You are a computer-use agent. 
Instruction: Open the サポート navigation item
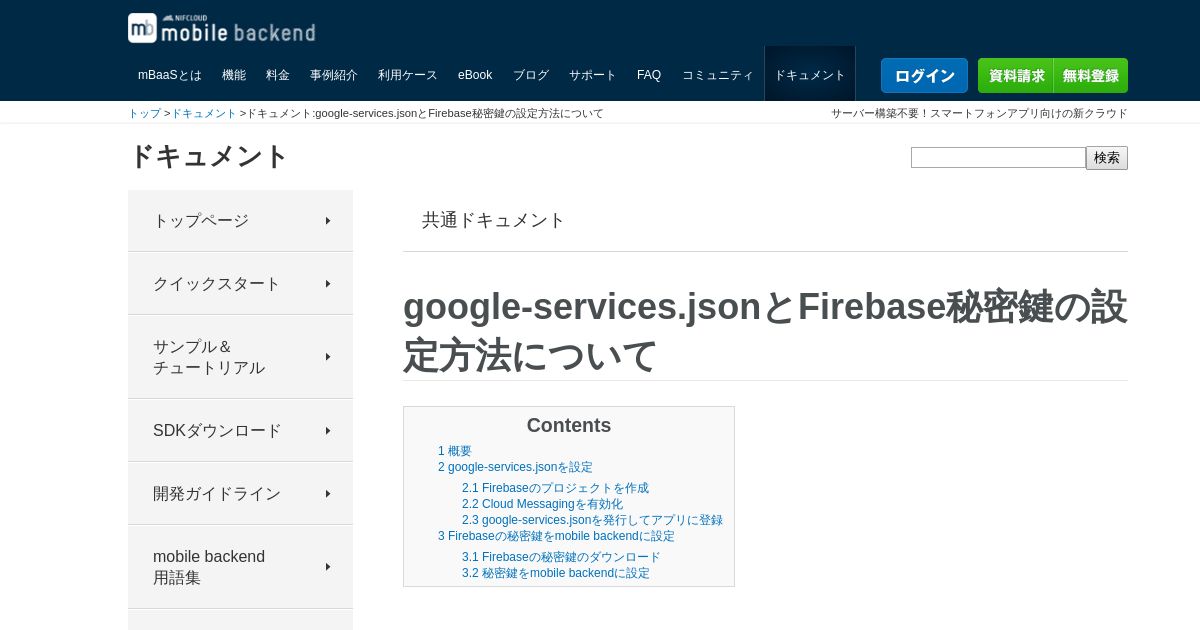[x=593, y=75]
